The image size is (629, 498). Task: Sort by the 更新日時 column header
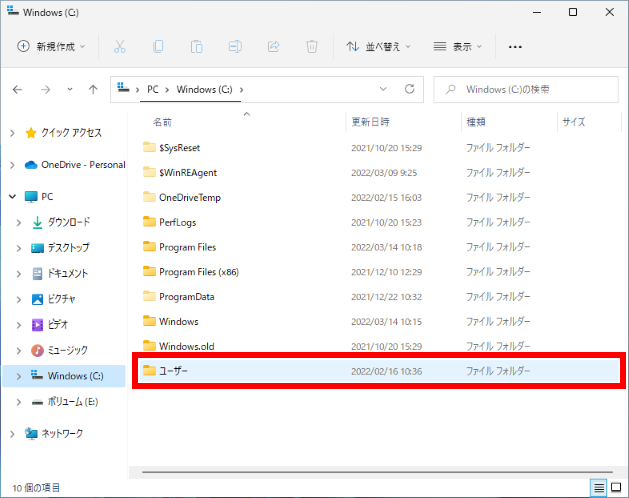370,122
